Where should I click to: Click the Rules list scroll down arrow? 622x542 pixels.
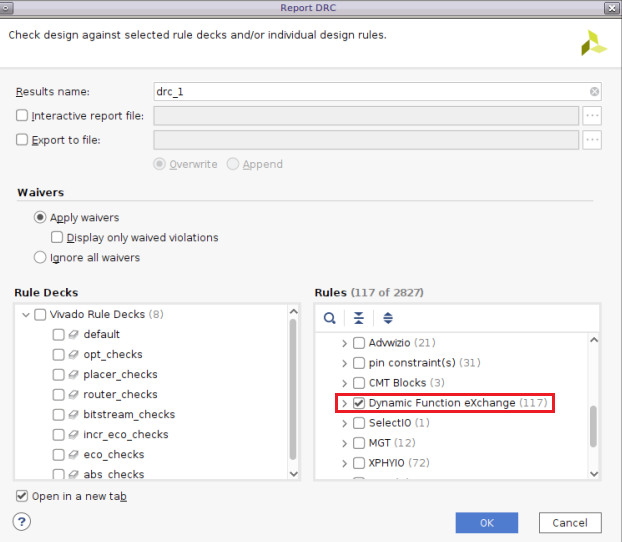coord(594,474)
